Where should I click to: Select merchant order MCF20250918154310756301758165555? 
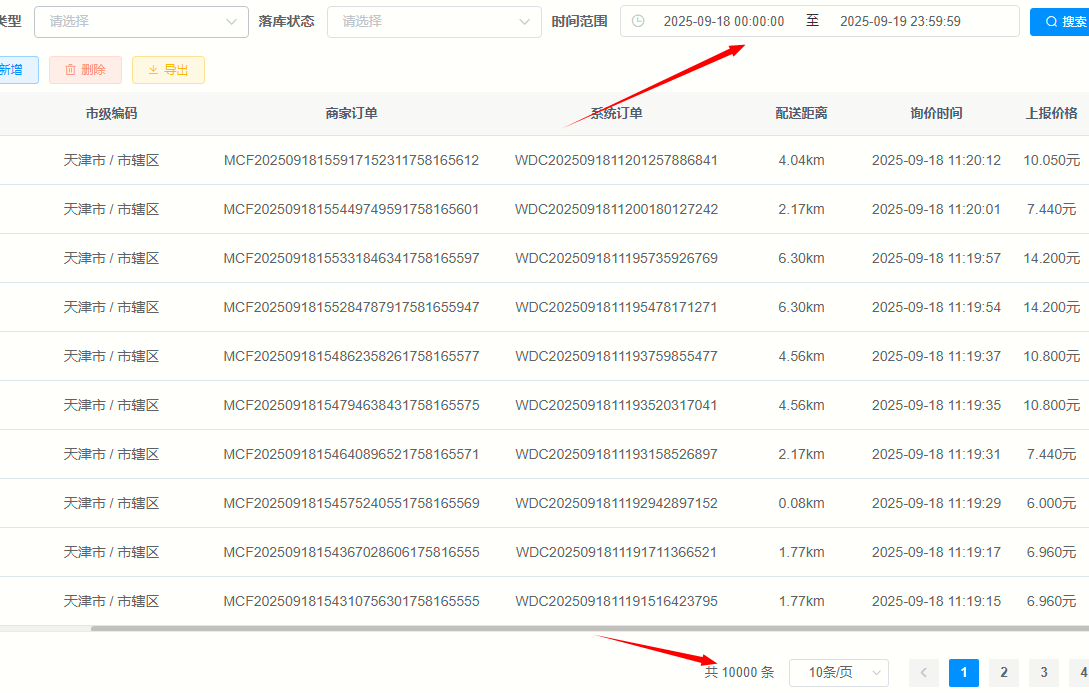coord(351,601)
